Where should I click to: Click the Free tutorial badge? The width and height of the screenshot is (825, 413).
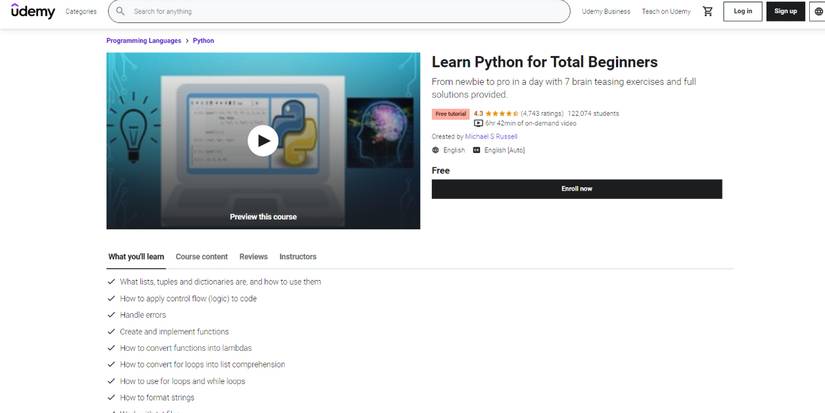[450, 114]
